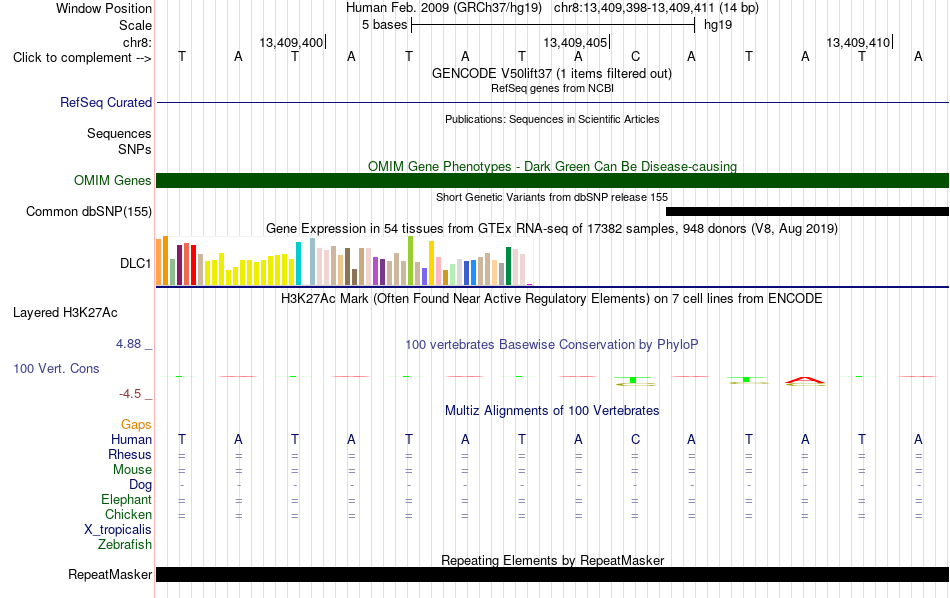
Task: Click the 13,409,400 ruler coordinate
Action: (x=291, y=42)
